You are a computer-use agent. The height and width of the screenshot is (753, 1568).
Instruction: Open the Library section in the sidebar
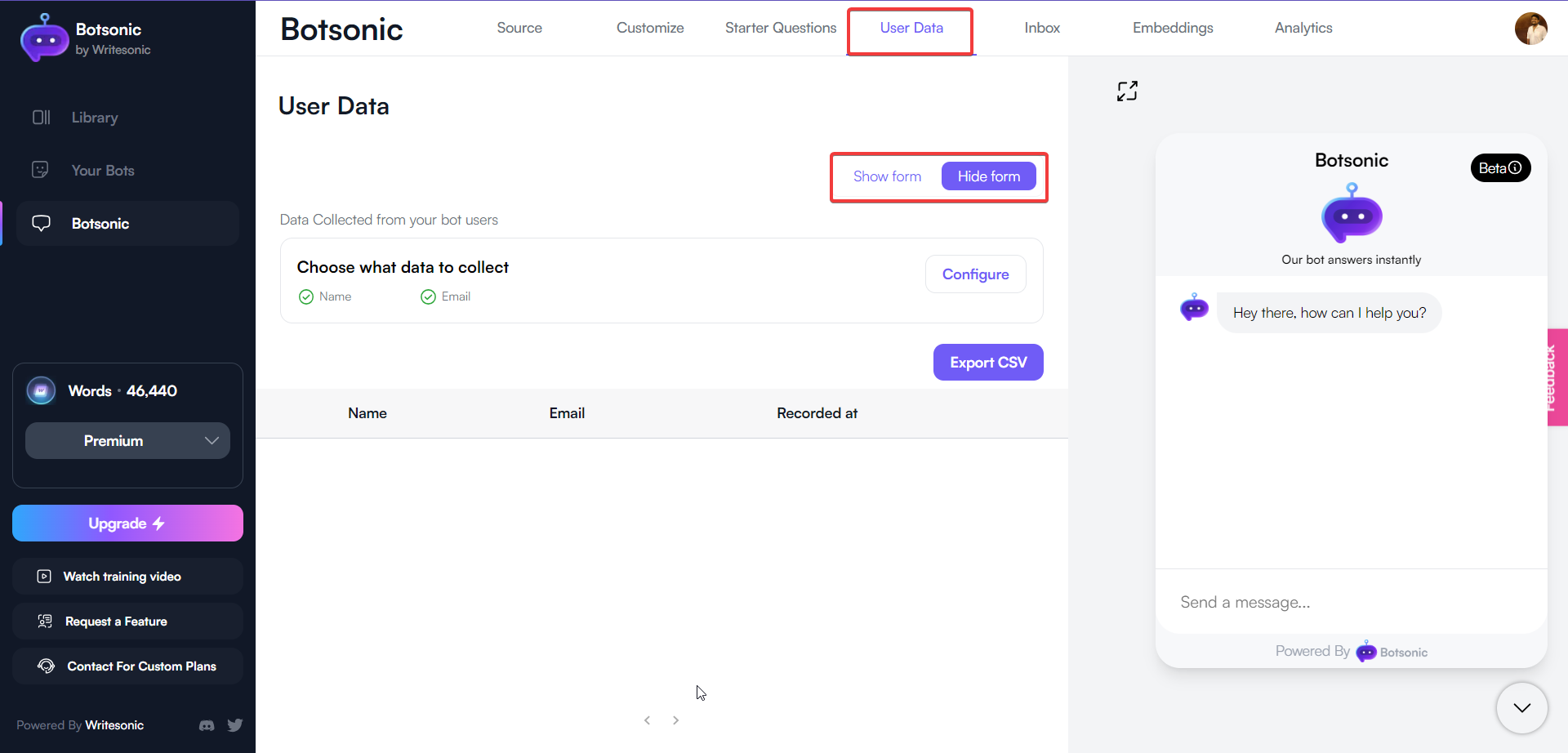94,117
